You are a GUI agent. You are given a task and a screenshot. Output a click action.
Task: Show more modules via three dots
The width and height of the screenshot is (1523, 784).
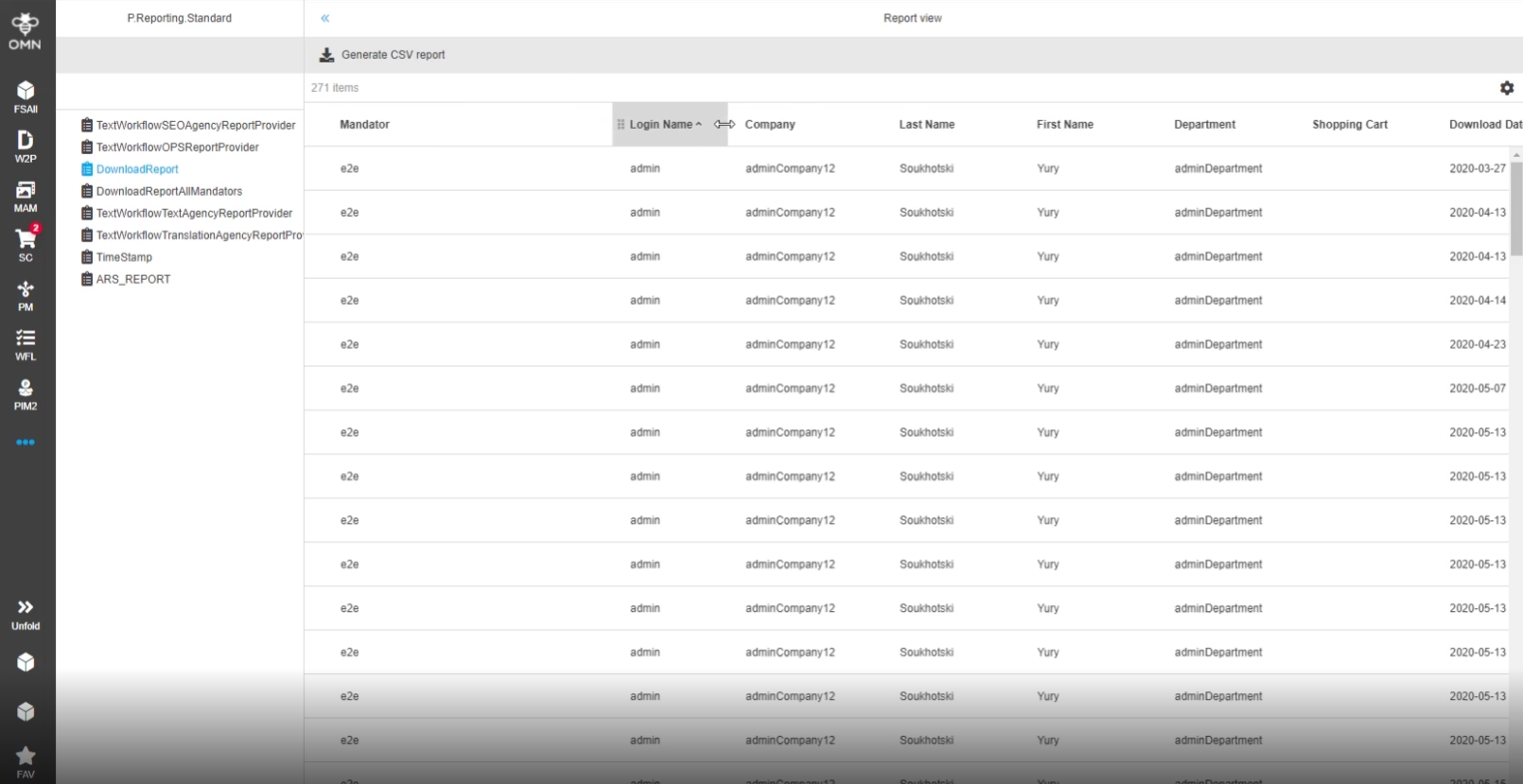(x=26, y=443)
